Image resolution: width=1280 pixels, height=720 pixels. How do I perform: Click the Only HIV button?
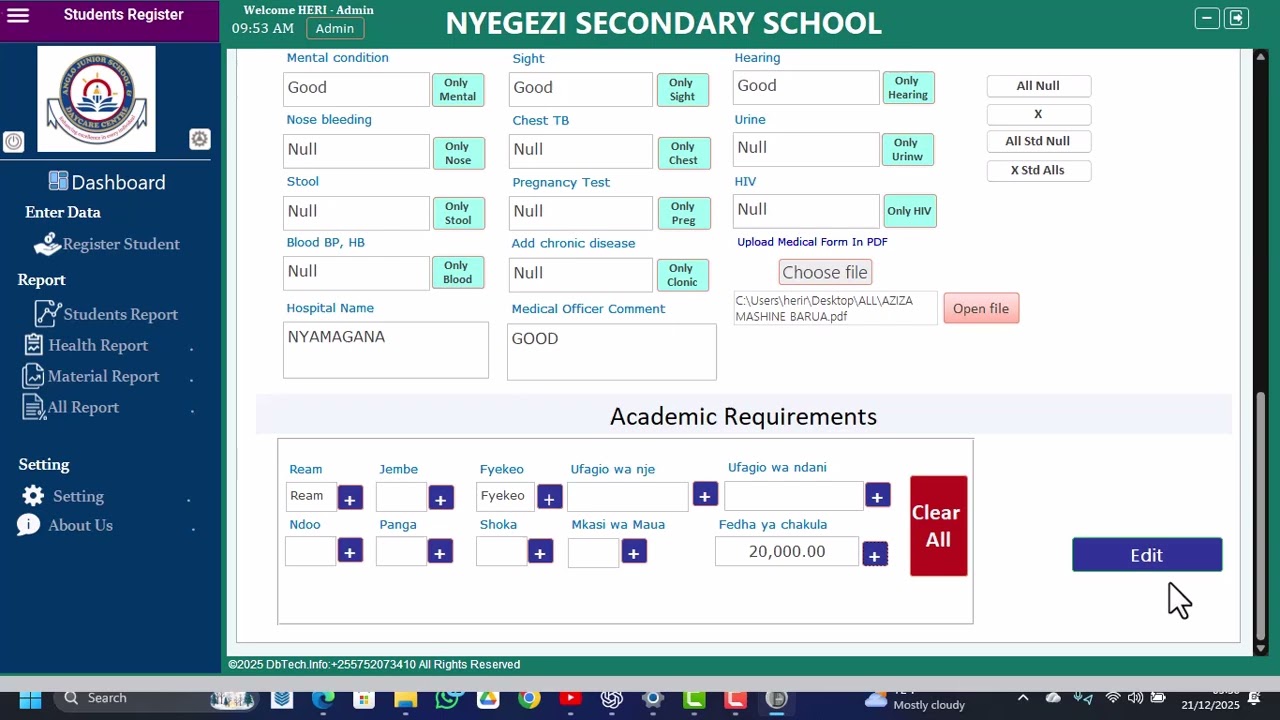coord(909,211)
